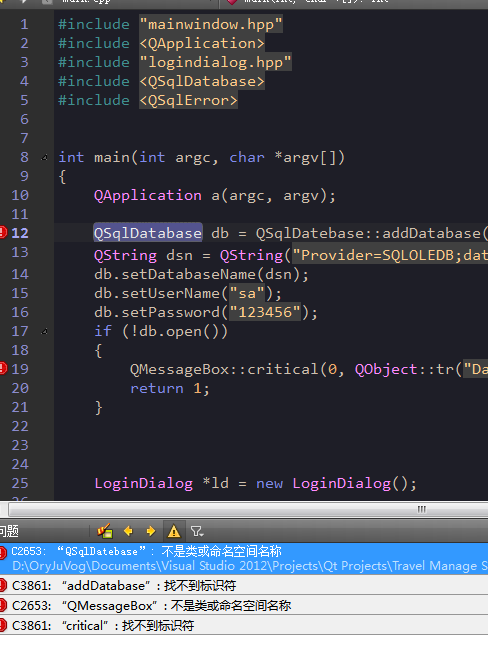Toggle the show warnings triangle button
488x647 pixels.
click(x=174, y=531)
